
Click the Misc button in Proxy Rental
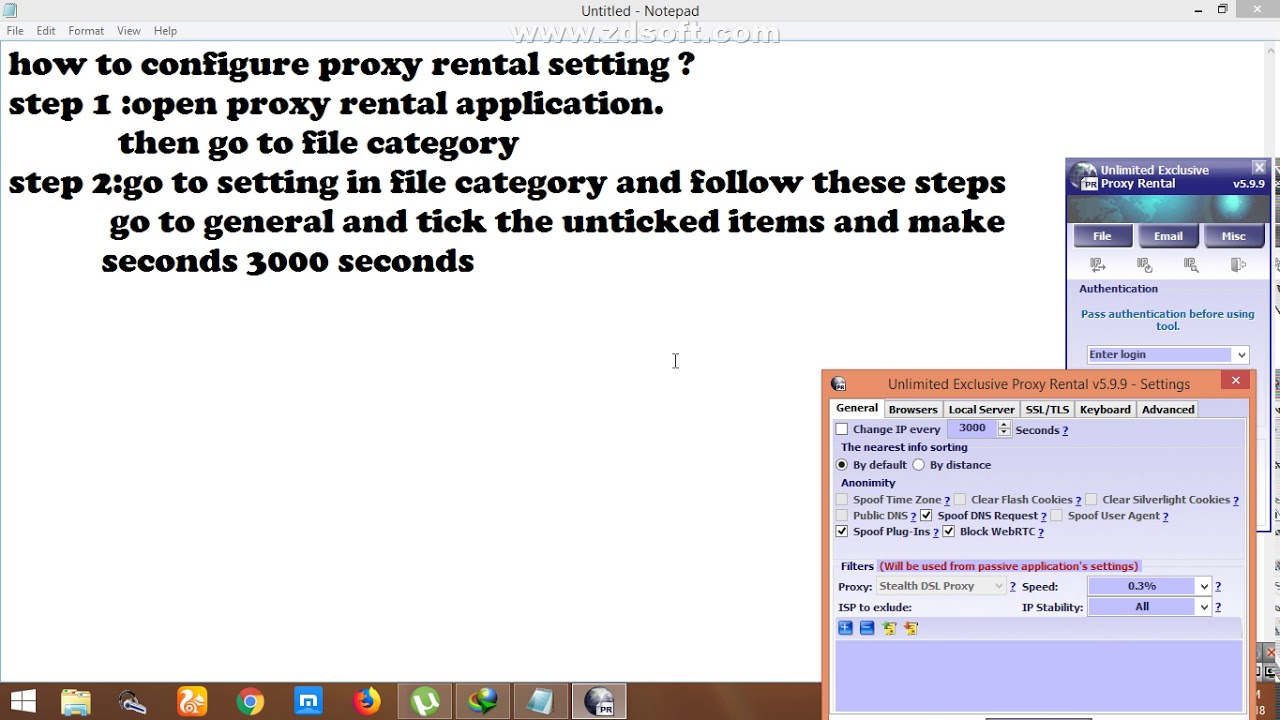[x=1233, y=236]
